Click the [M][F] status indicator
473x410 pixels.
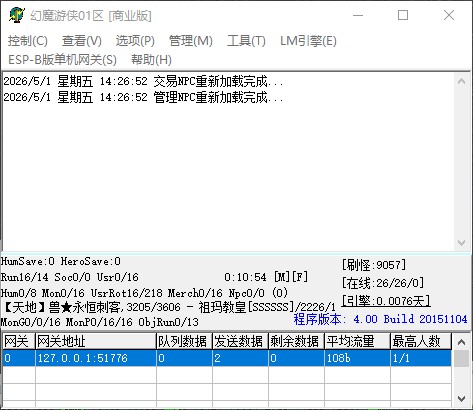pyautogui.click(x=291, y=277)
